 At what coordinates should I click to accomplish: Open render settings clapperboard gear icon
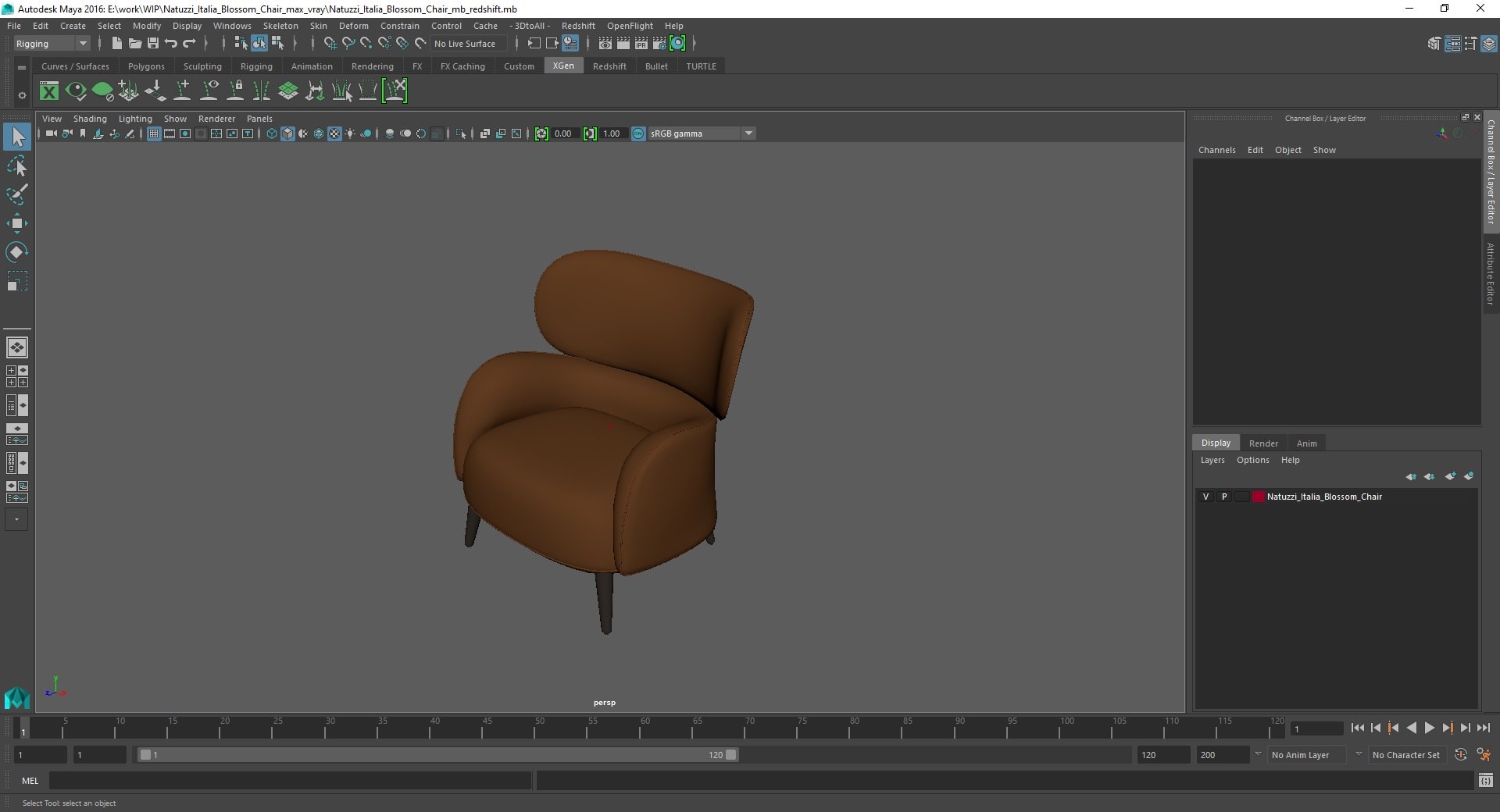tap(659, 44)
